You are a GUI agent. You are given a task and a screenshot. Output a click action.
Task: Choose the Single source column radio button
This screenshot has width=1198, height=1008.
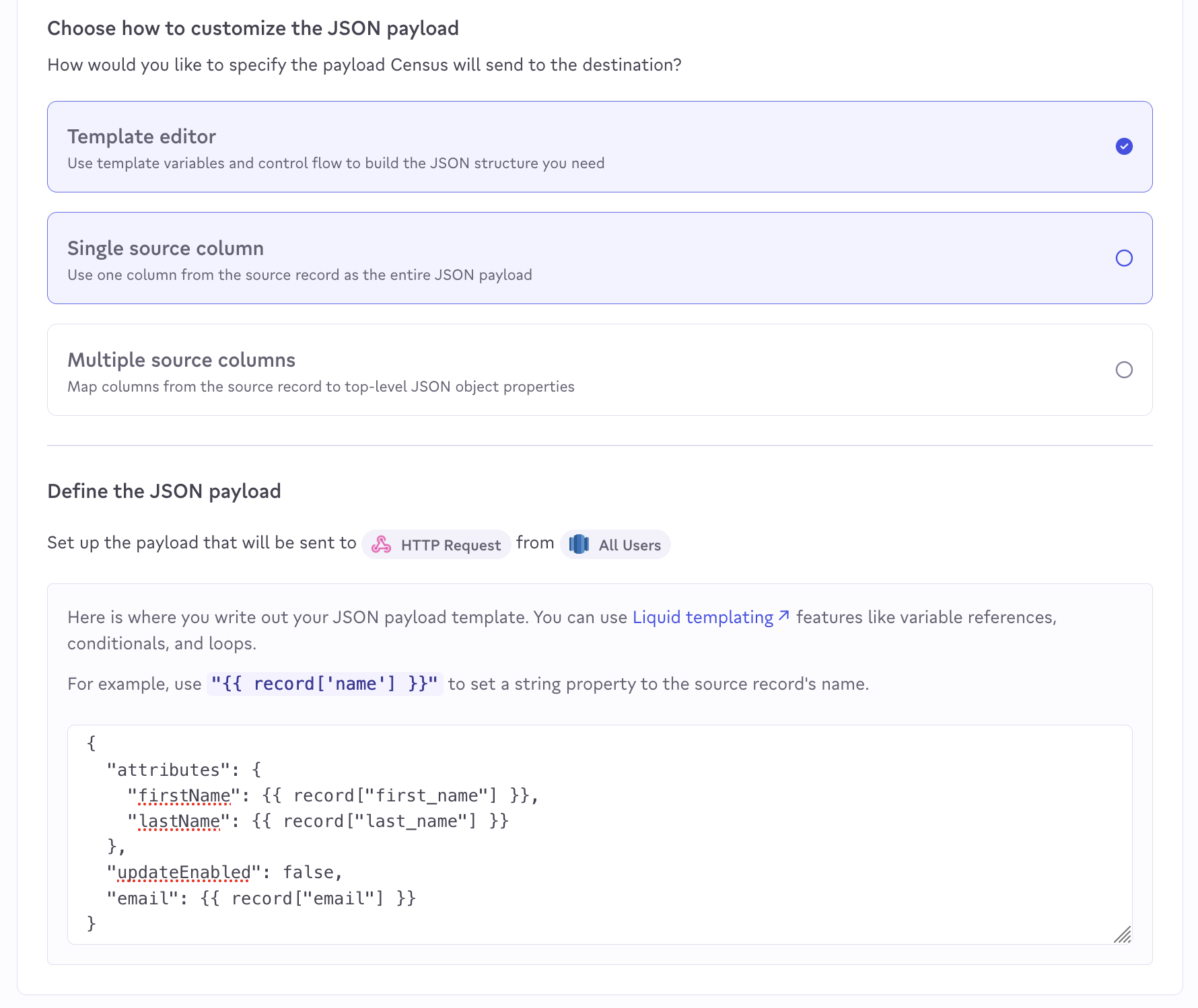tap(1123, 258)
